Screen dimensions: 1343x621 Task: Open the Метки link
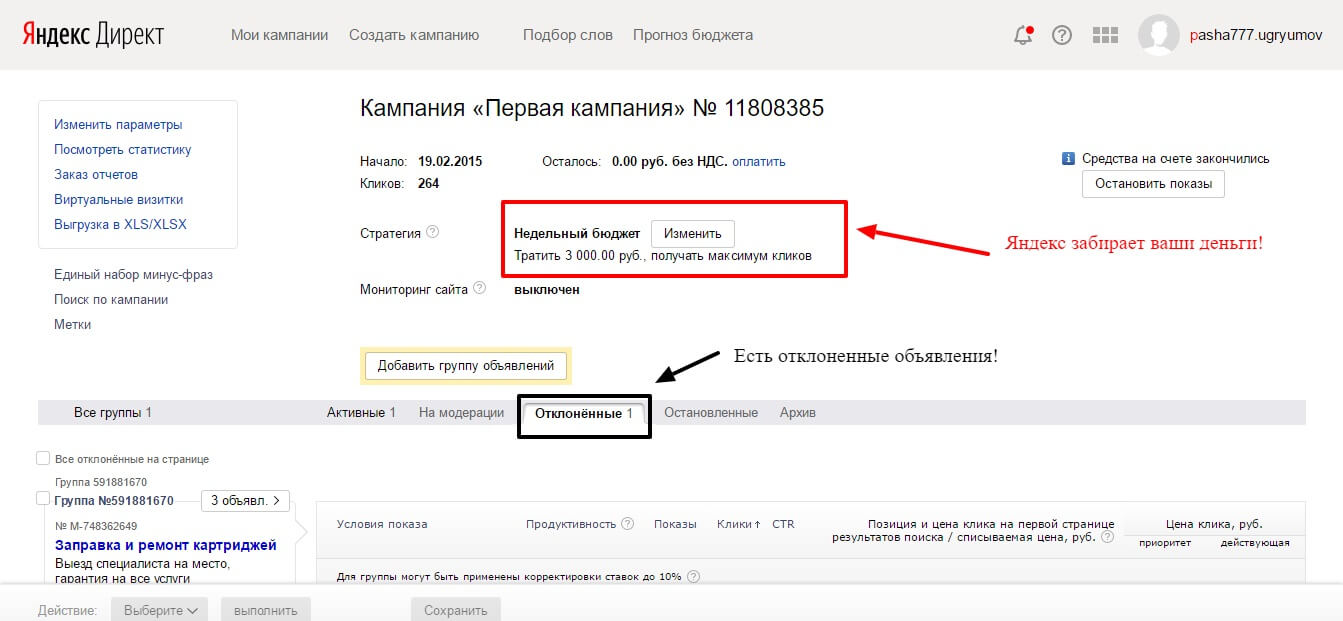click(73, 325)
